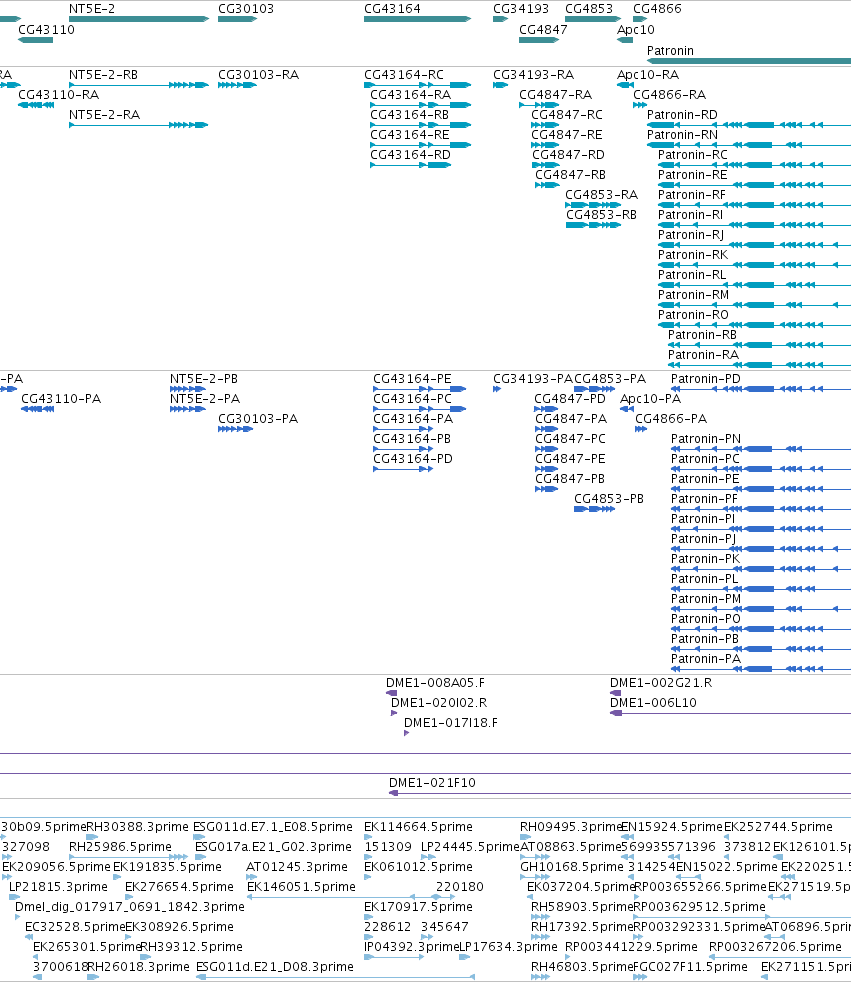The image size is (851, 982).
Task: Select clone DME1-006L10 label
Action: click(653, 703)
